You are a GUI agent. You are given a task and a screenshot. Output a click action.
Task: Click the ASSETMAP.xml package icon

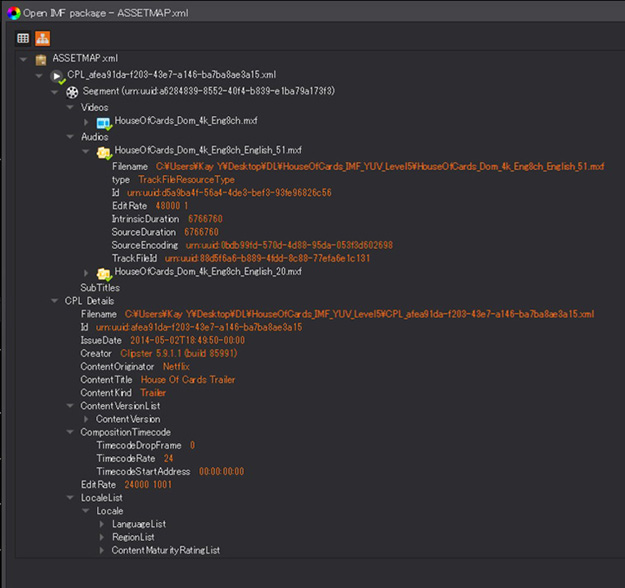(41, 60)
